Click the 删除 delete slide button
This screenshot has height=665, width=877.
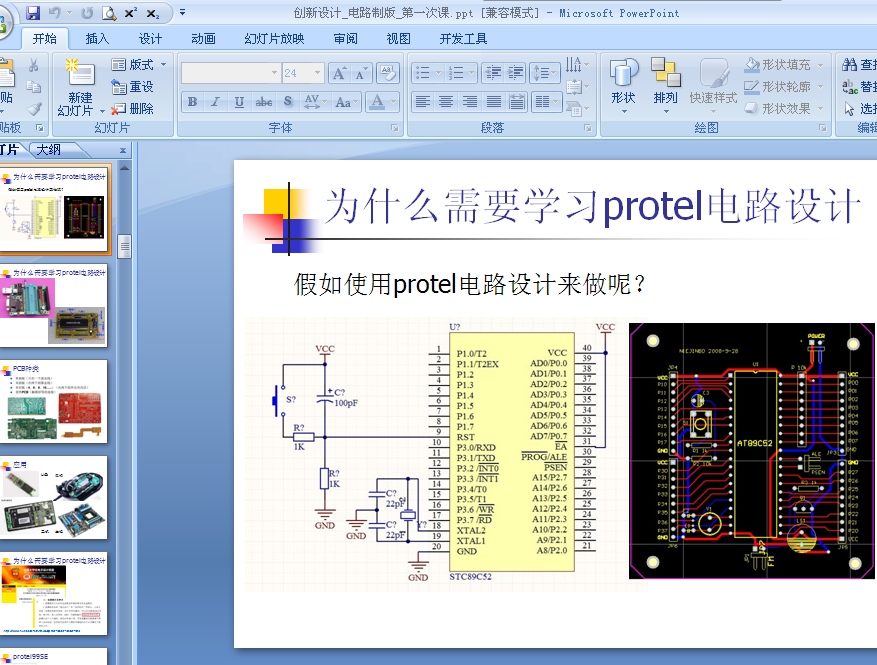pos(133,109)
